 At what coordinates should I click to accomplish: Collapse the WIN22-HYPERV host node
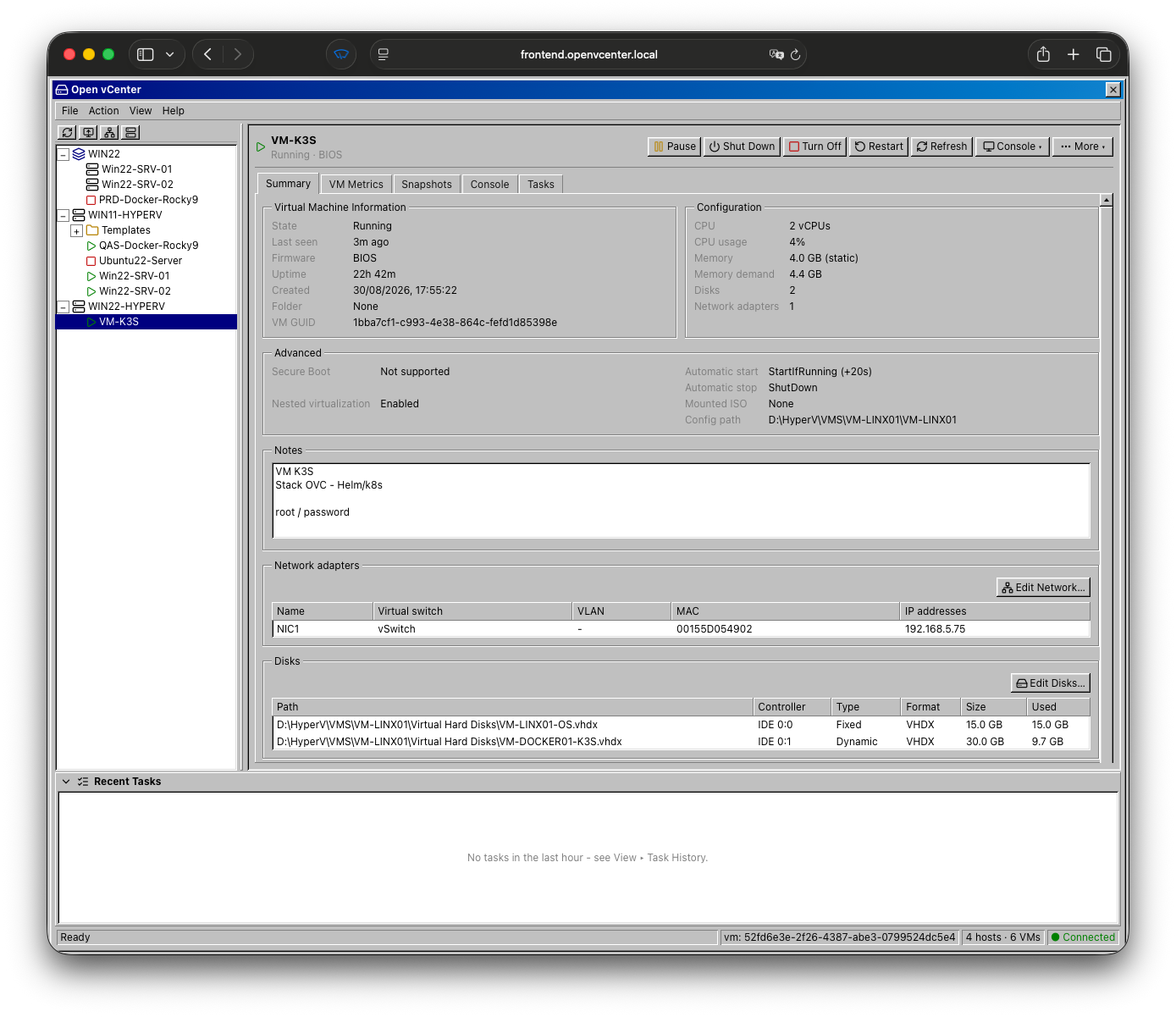coord(63,307)
